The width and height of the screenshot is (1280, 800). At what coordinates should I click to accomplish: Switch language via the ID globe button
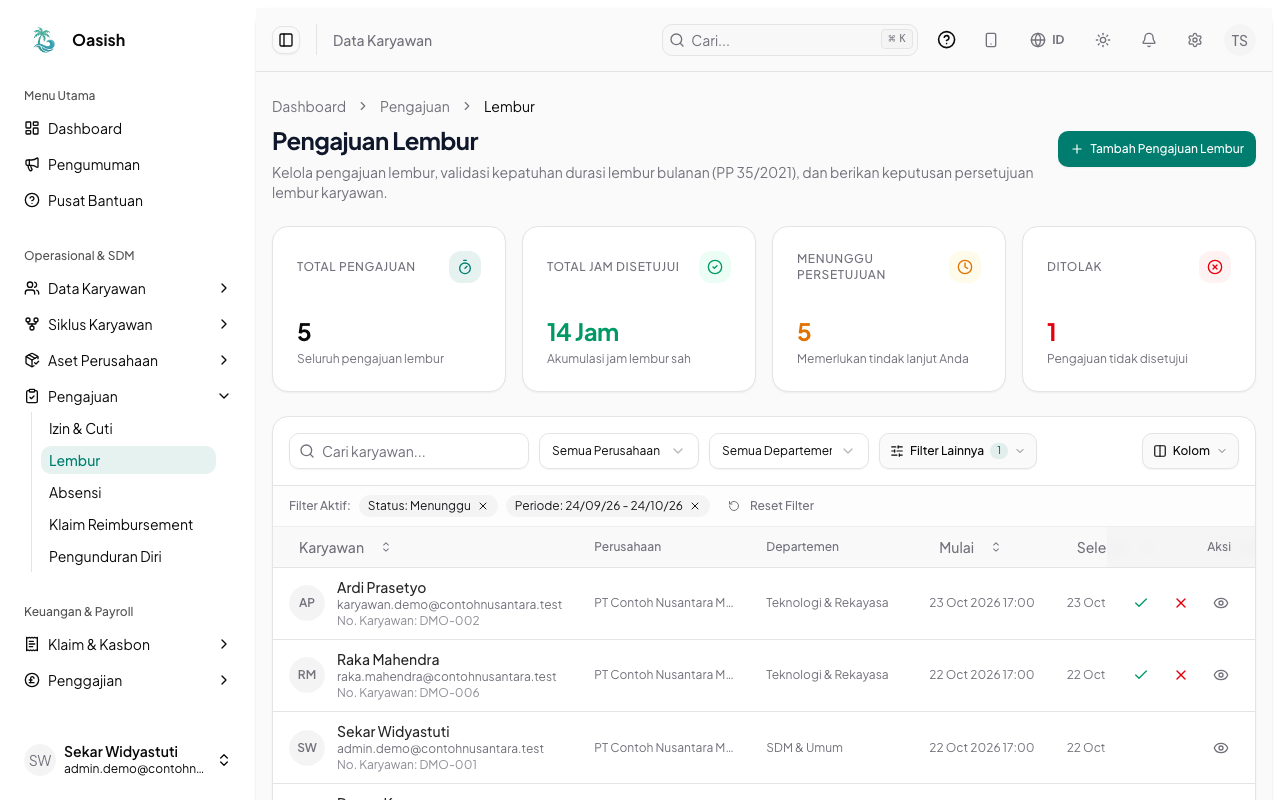coord(1047,40)
